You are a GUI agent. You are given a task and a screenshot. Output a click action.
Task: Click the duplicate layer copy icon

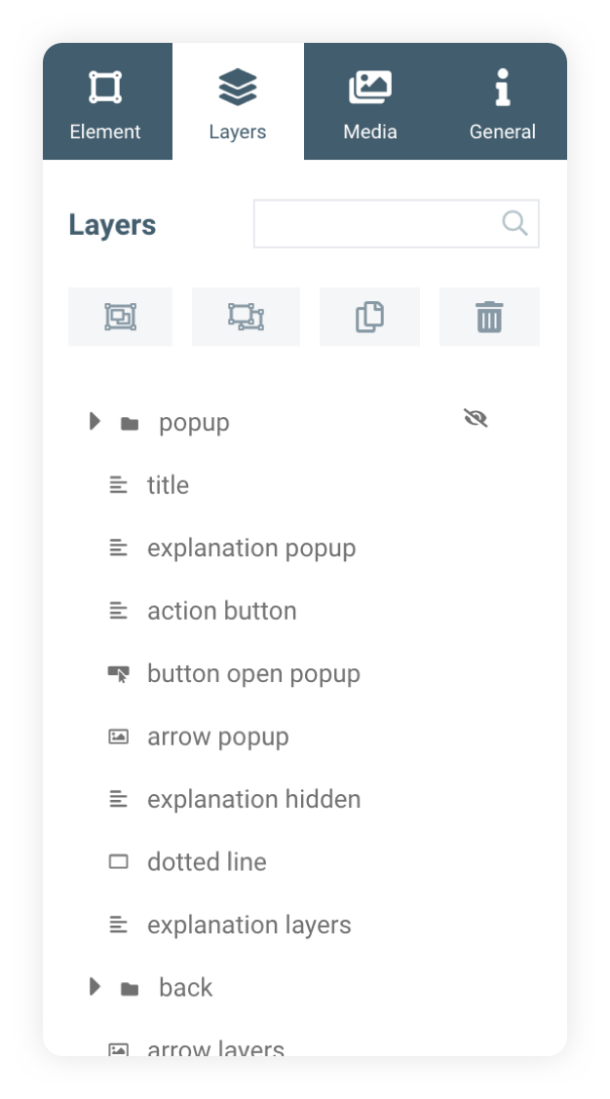369,317
